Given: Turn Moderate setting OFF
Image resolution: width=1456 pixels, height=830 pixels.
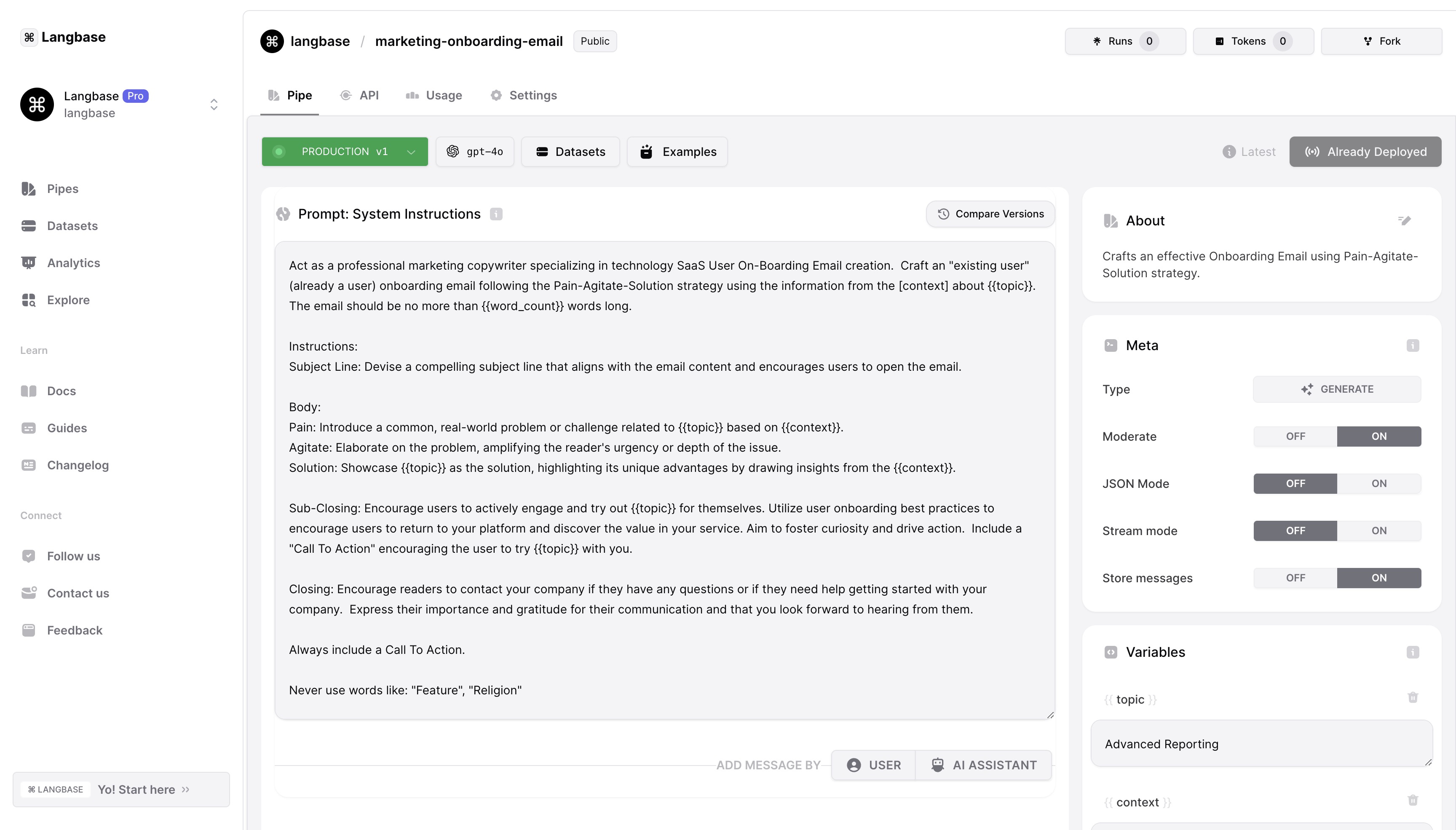Looking at the screenshot, I should (x=1295, y=436).
